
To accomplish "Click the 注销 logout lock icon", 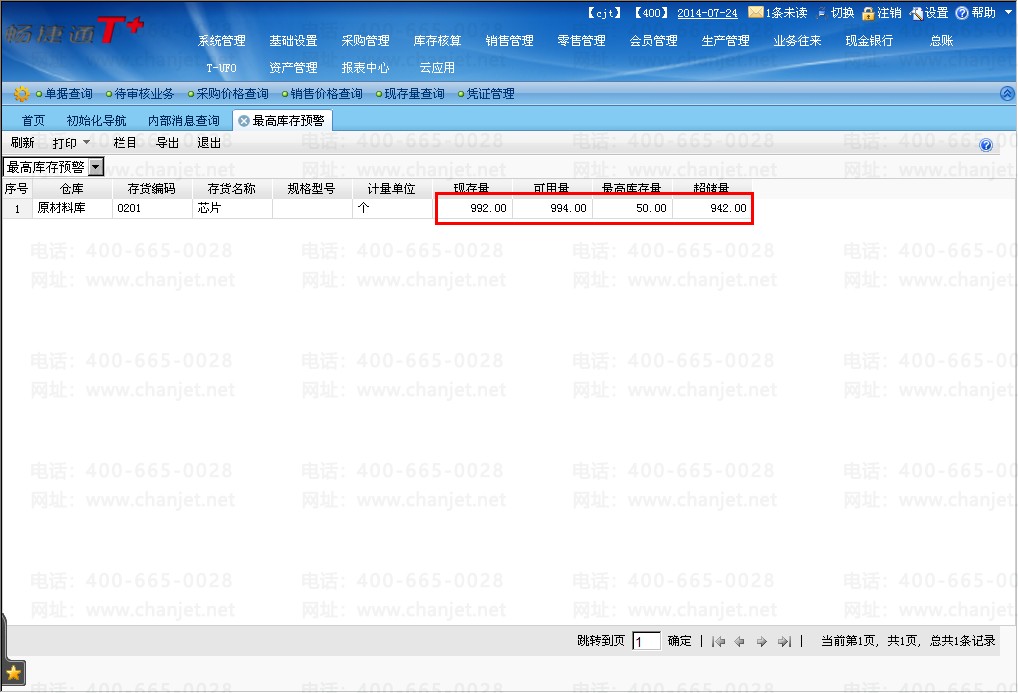I will pyautogui.click(x=868, y=13).
